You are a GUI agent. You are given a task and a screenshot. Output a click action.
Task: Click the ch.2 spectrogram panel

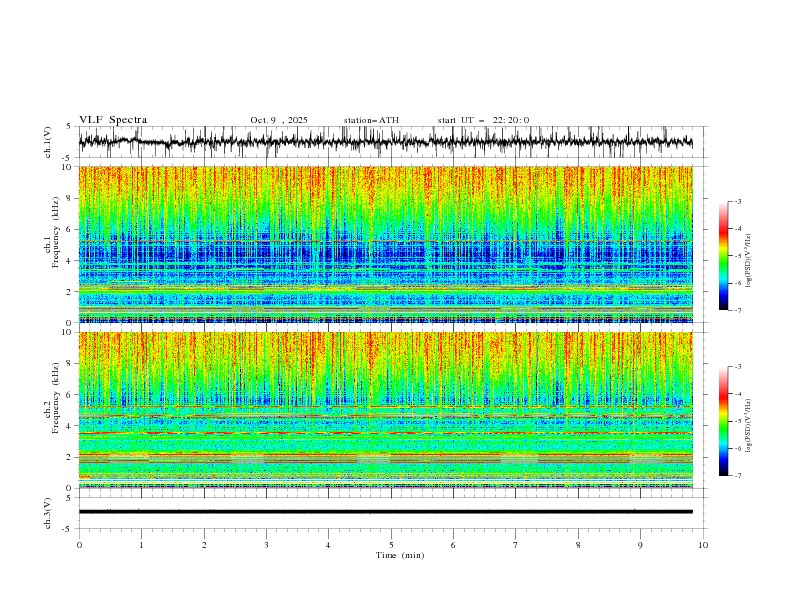pos(386,410)
